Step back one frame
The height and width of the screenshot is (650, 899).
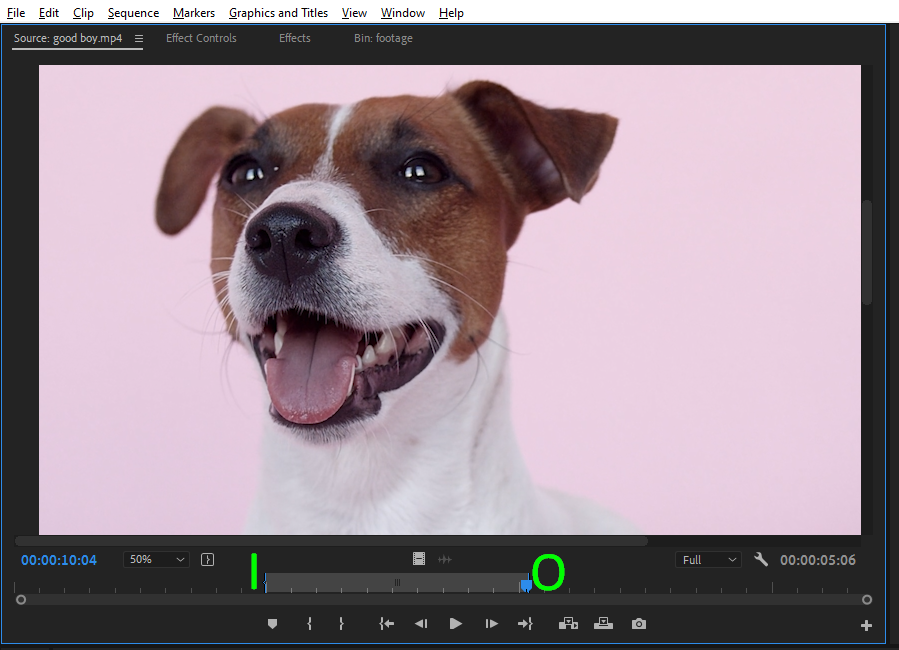coord(421,624)
